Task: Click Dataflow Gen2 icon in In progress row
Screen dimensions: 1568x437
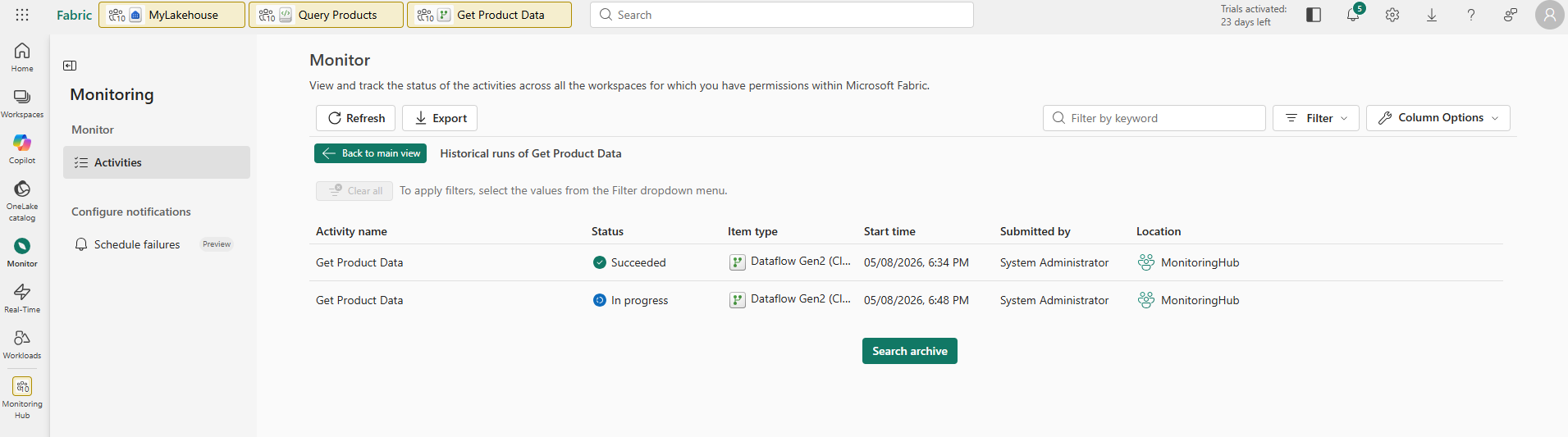Action: (x=738, y=300)
